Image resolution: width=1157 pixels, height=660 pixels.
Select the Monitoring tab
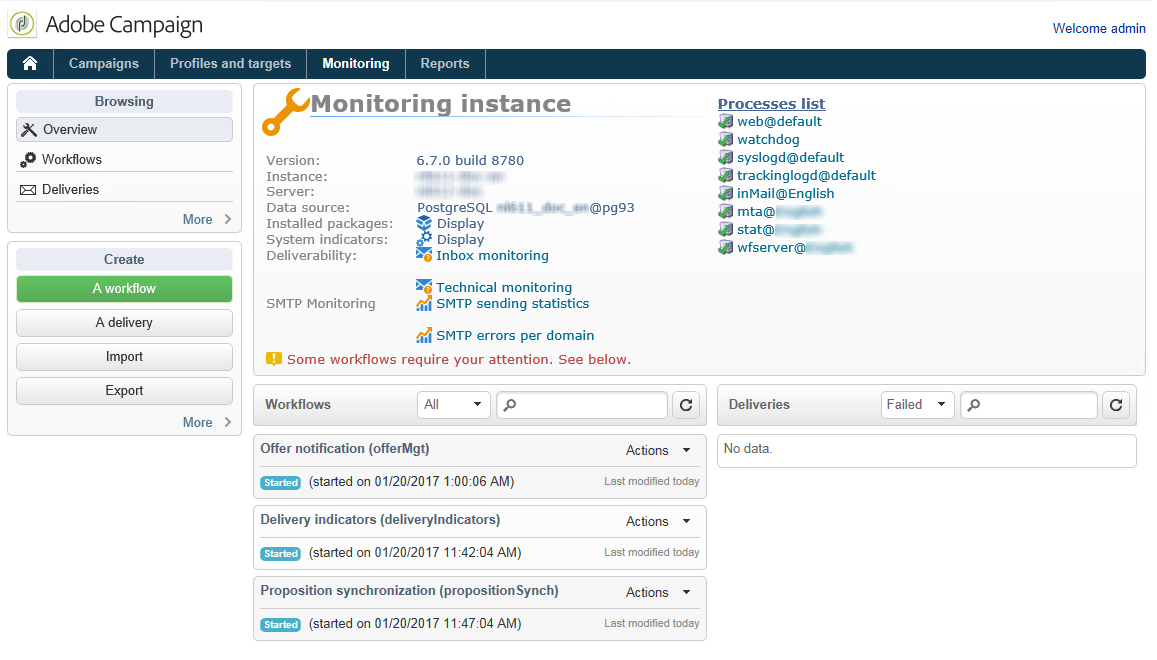click(x=356, y=63)
